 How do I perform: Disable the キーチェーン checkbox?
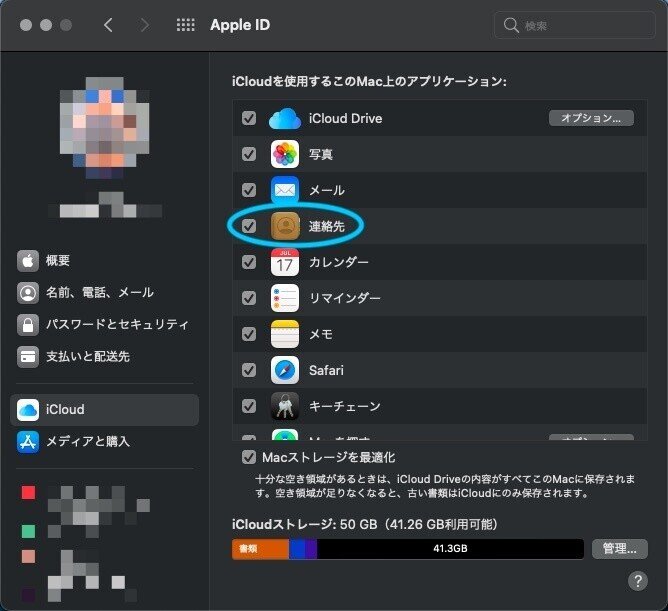click(x=249, y=406)
